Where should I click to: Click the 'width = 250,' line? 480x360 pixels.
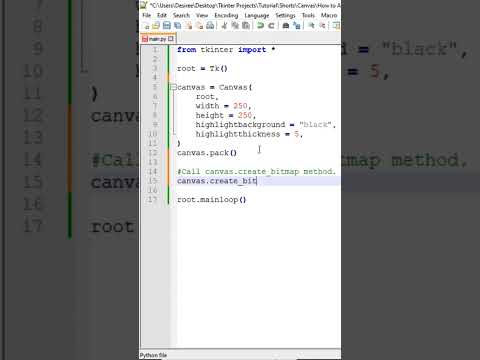click(223, 106)
